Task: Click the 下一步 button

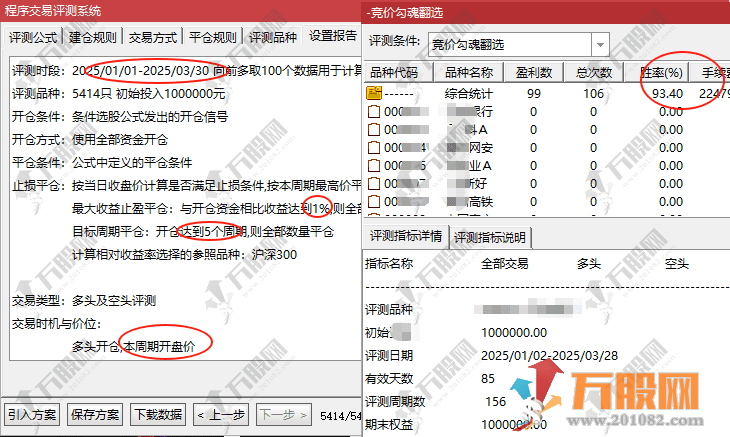Action: (x=284, y=414)
